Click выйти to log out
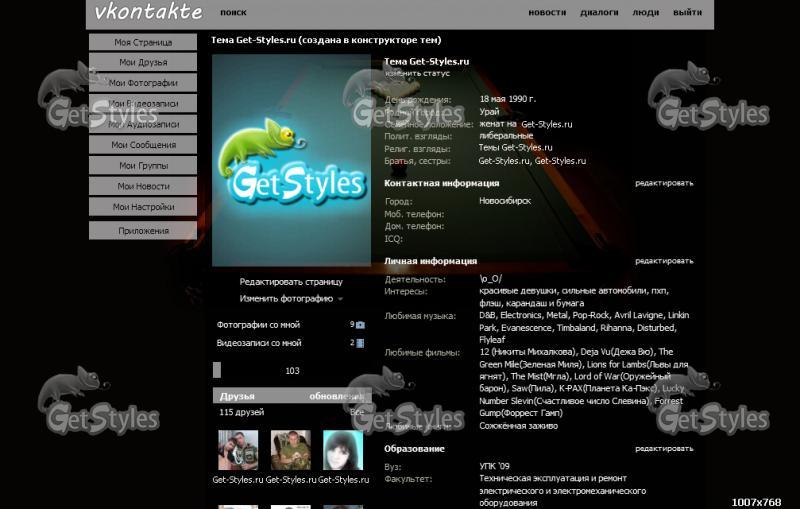800x509 pixels. pyautogui.click(x=687, y=13)
